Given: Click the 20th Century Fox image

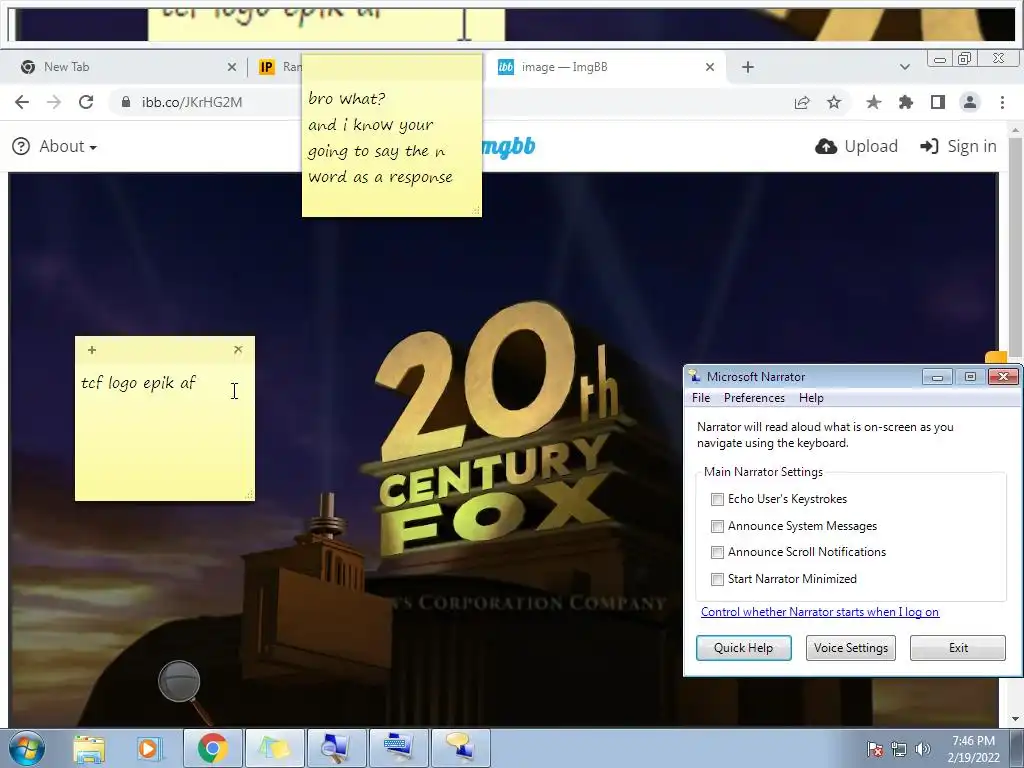Looking at the screenshot, I should point(503,449).
